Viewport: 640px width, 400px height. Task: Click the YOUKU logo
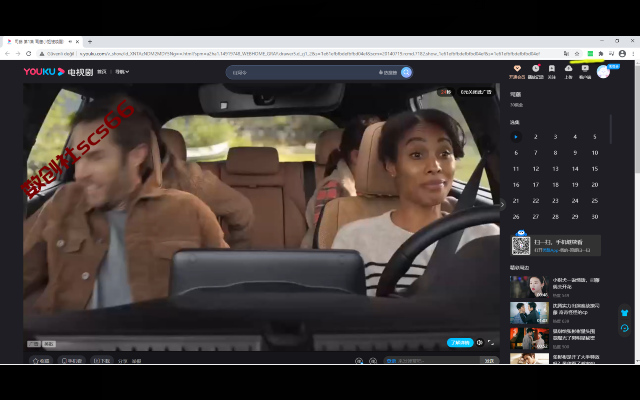click(44, 72)
